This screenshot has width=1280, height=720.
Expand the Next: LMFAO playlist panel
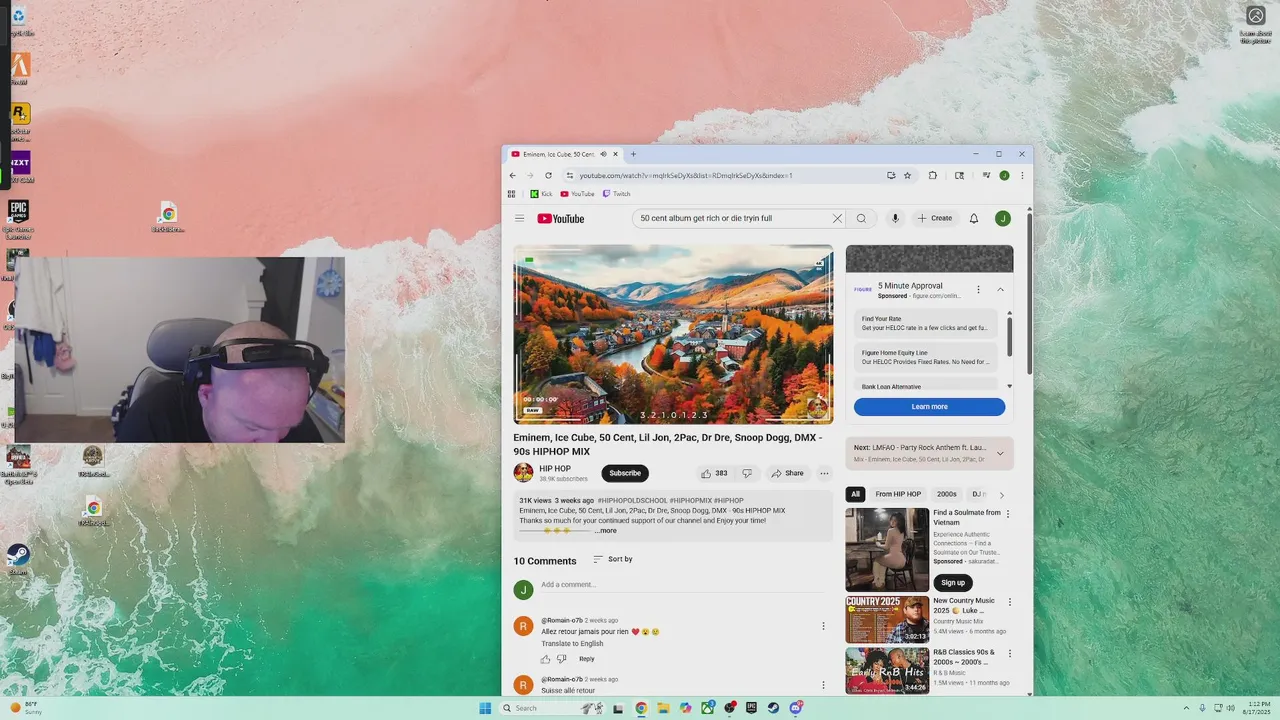coord(1002,453)
